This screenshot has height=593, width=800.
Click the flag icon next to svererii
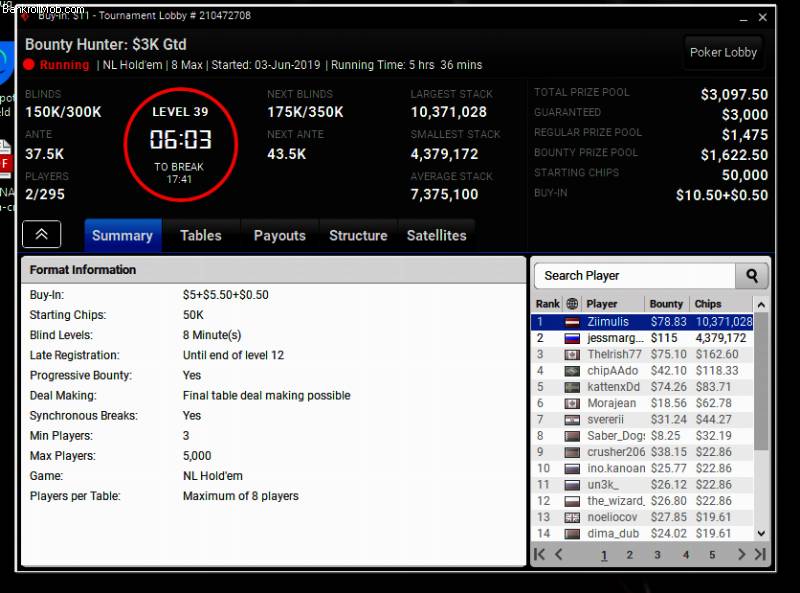[x=572, y=420]
